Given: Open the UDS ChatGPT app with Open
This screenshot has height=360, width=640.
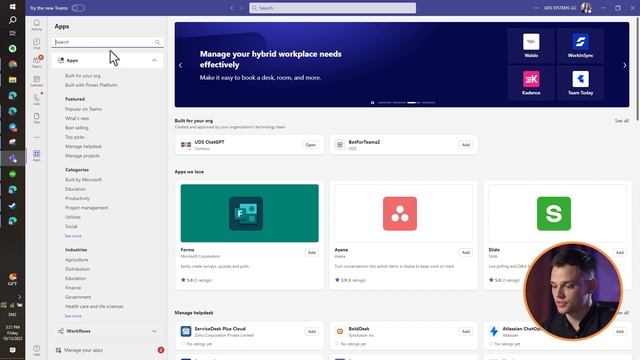Looking at the screenshot, I should (x=311, y=145).
